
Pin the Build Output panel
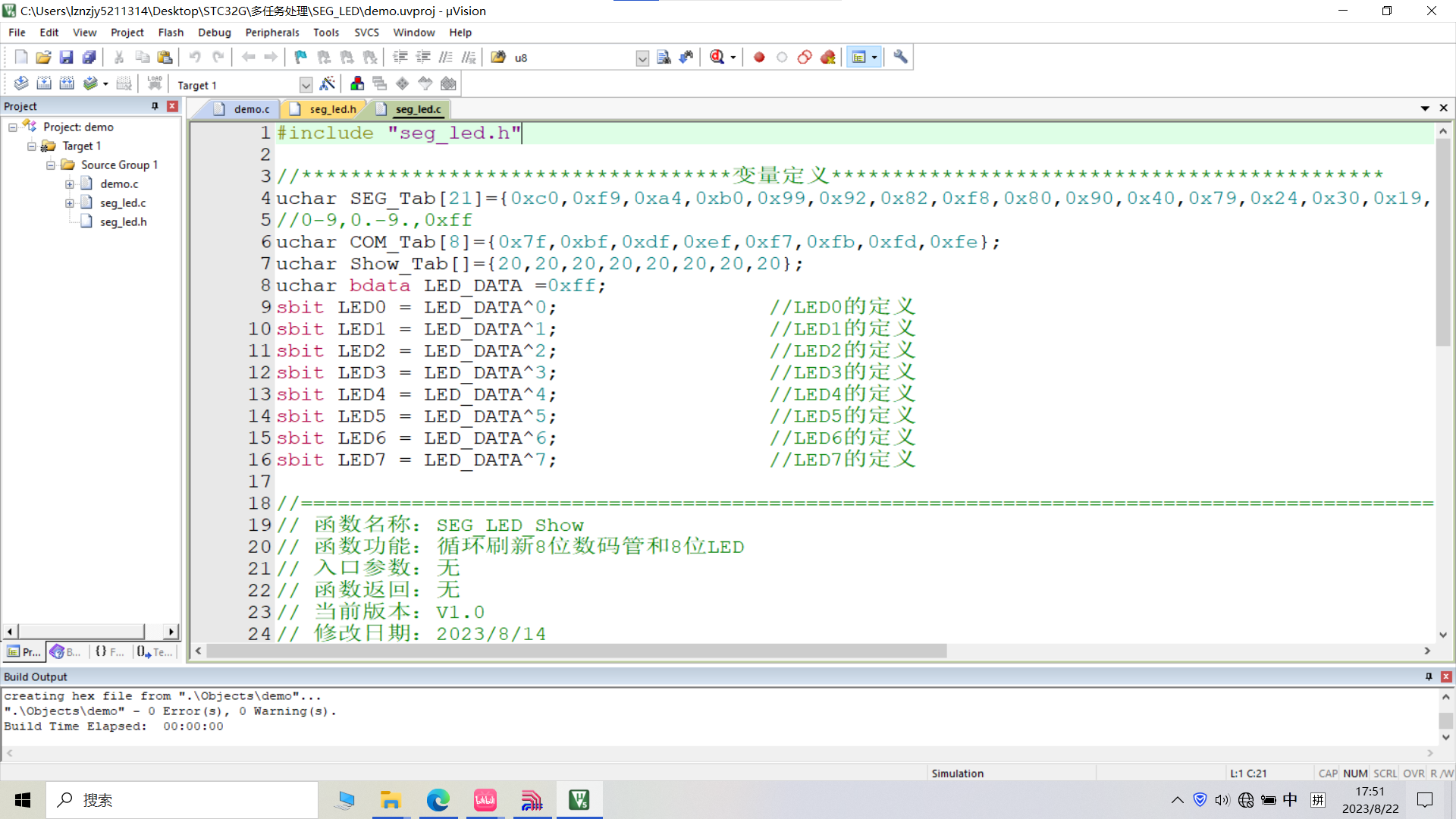1429,676
